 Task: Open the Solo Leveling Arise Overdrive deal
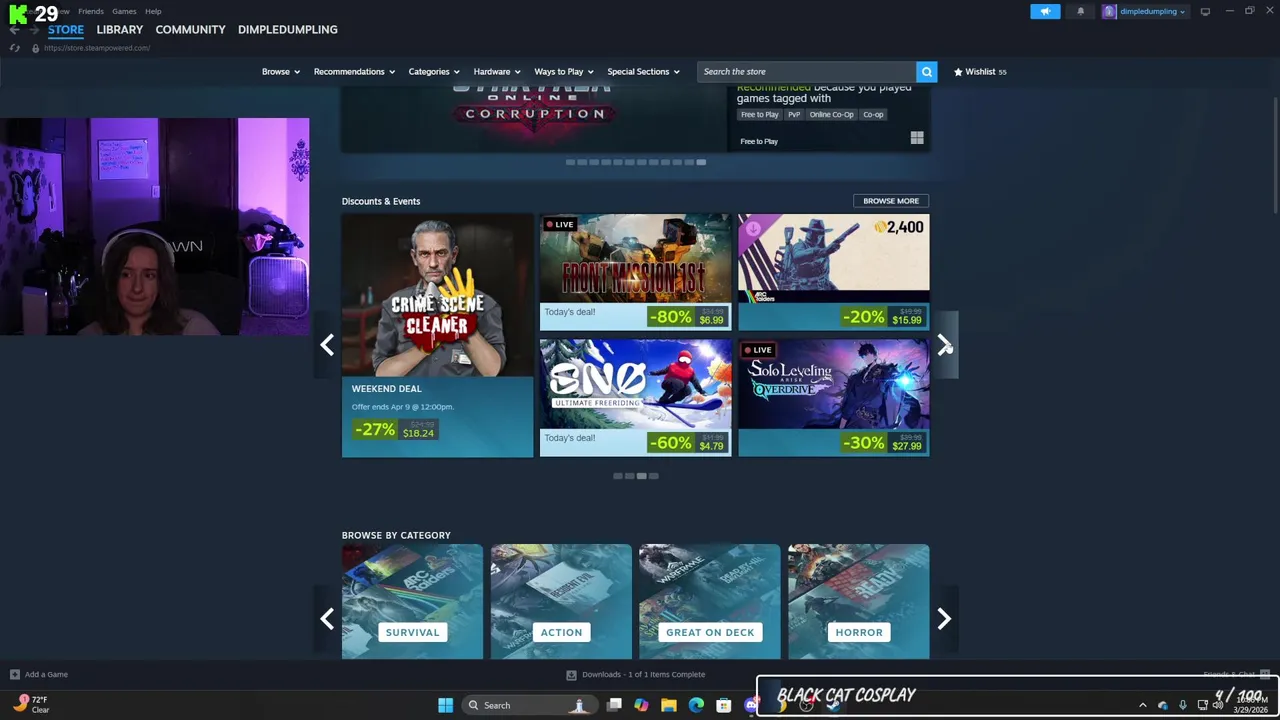click(833, 398)
